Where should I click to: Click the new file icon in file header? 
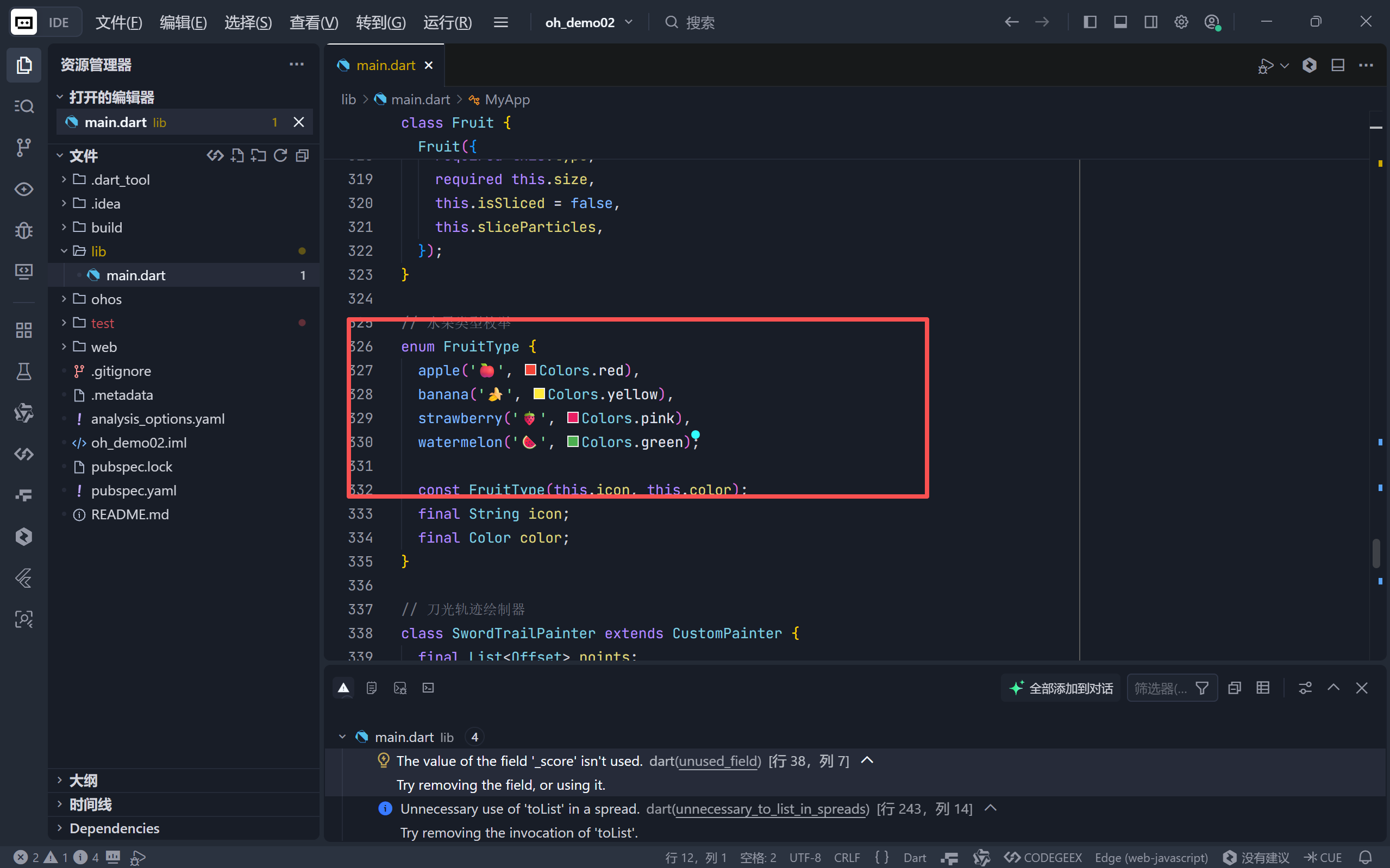(237, 155)
